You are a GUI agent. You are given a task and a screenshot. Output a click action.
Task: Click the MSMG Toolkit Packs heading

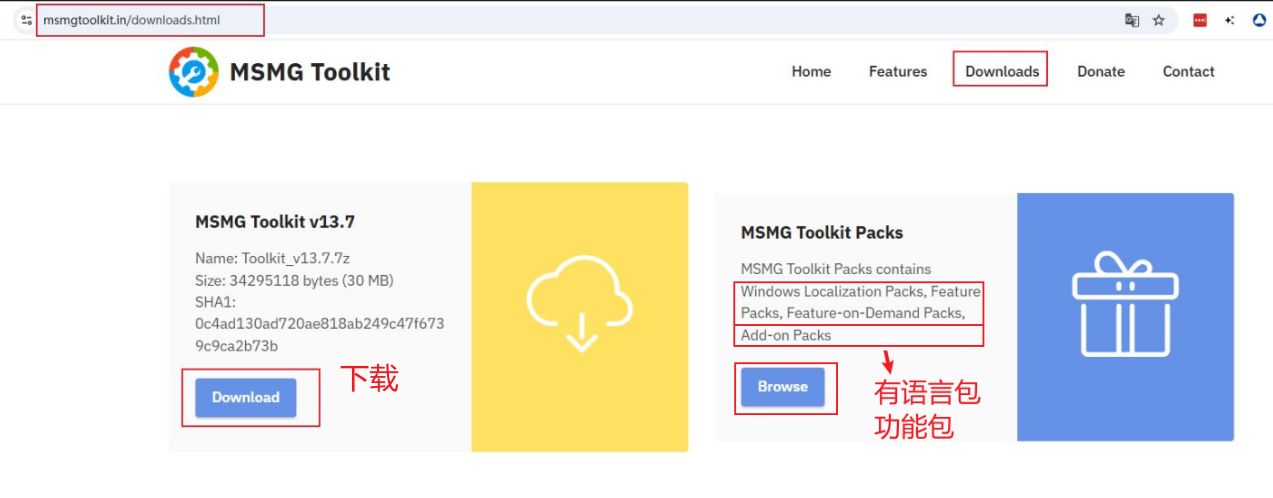tap(821, 233)
